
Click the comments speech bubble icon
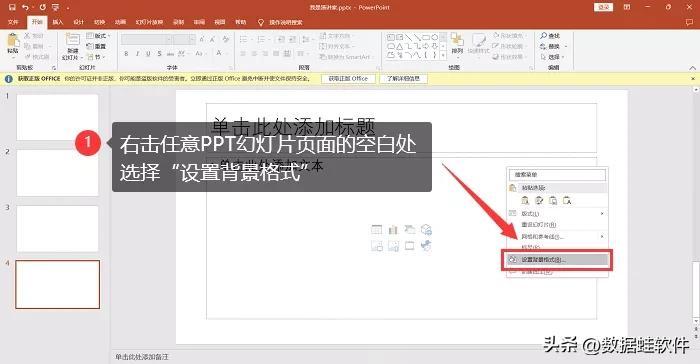(x=689, y=22)
